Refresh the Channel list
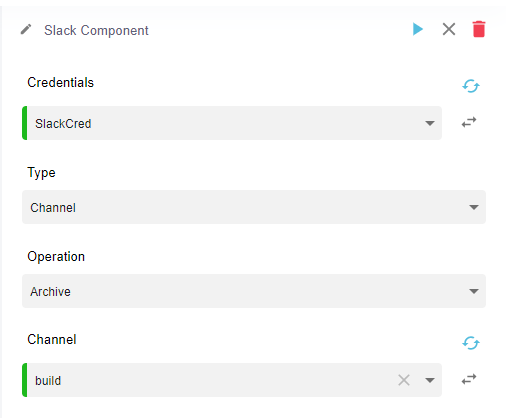Screen dimensions: 506x418 [x=471, y=343]
